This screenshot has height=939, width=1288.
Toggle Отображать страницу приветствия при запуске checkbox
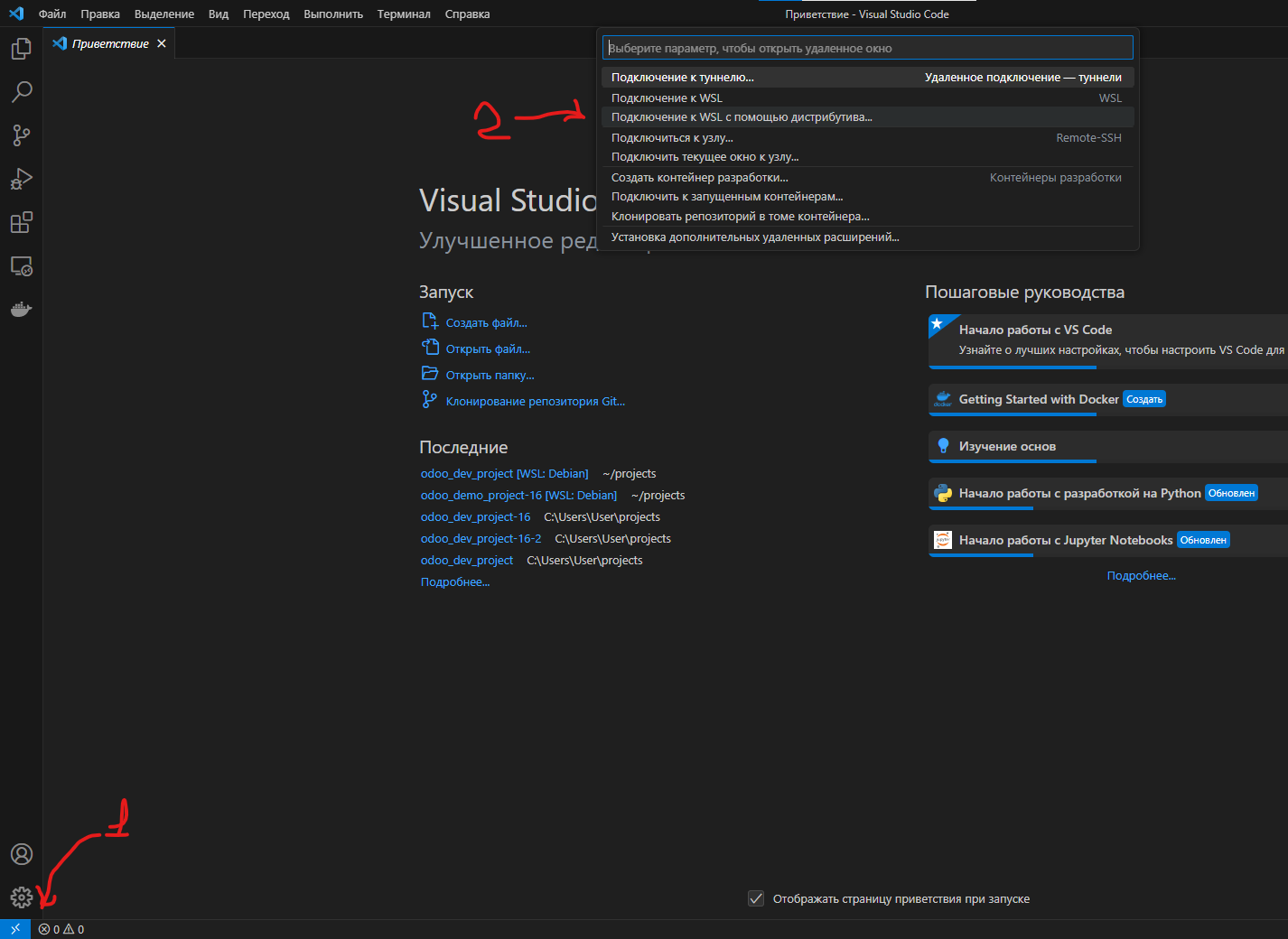click(x=756, y=898)
